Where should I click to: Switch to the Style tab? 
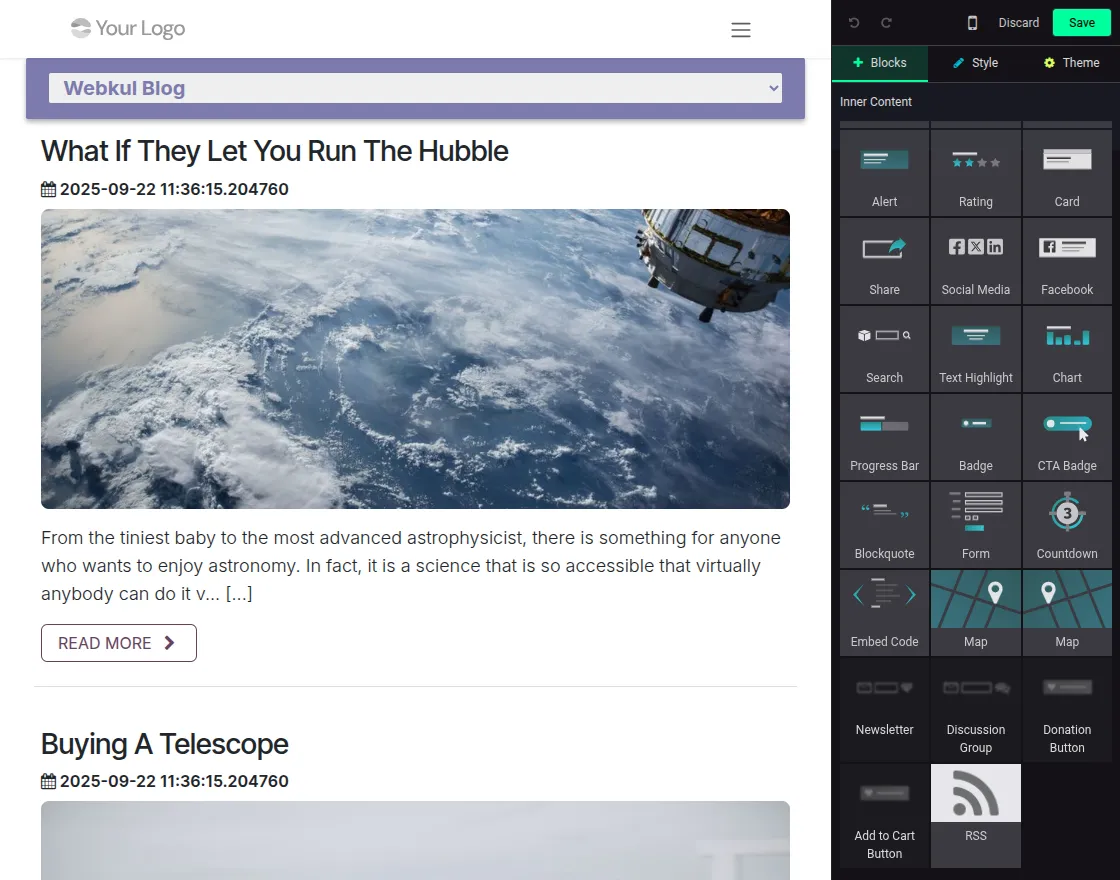point(975,63)
